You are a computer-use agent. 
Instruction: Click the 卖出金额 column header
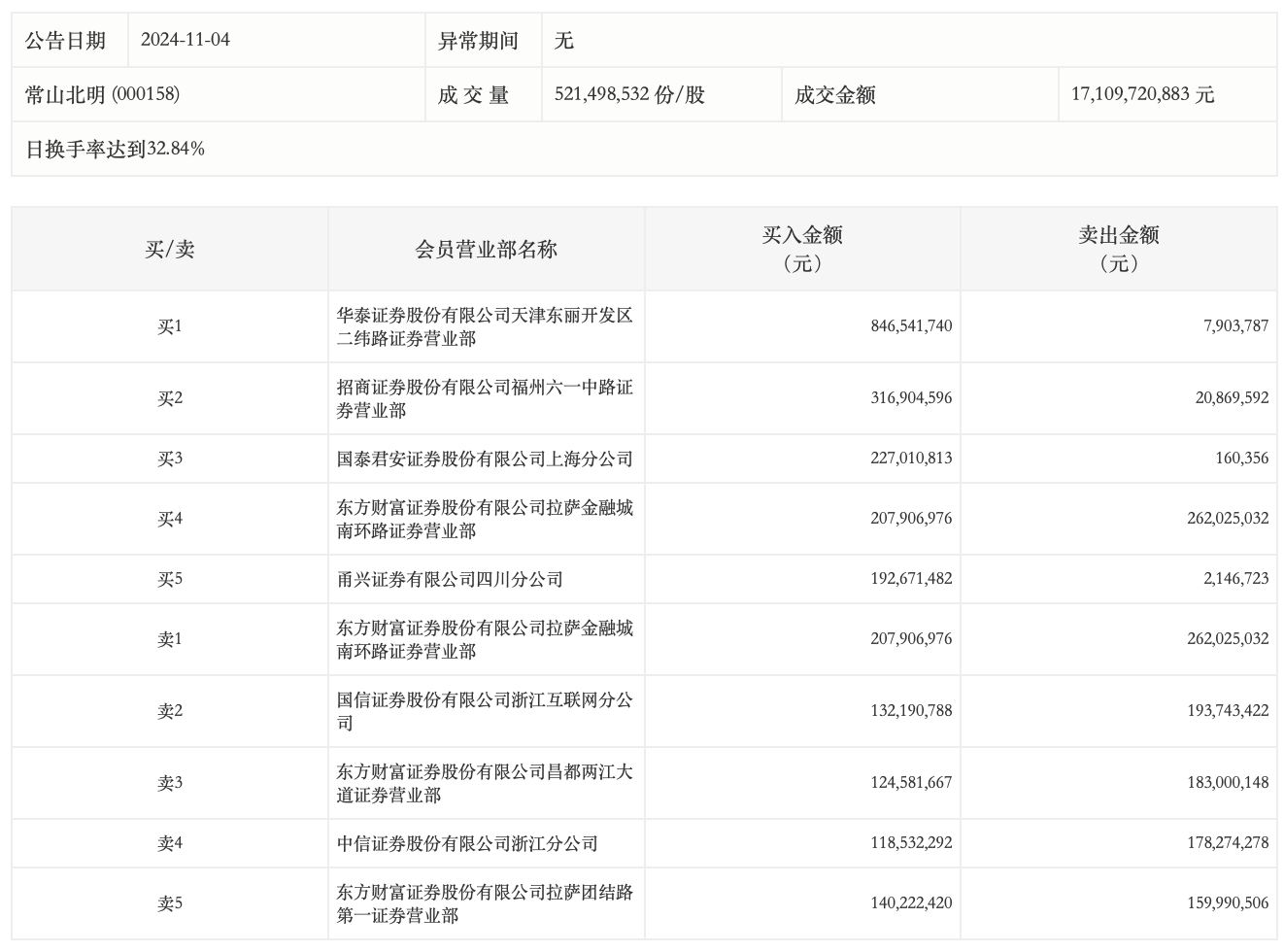(x=1118, y=250)
